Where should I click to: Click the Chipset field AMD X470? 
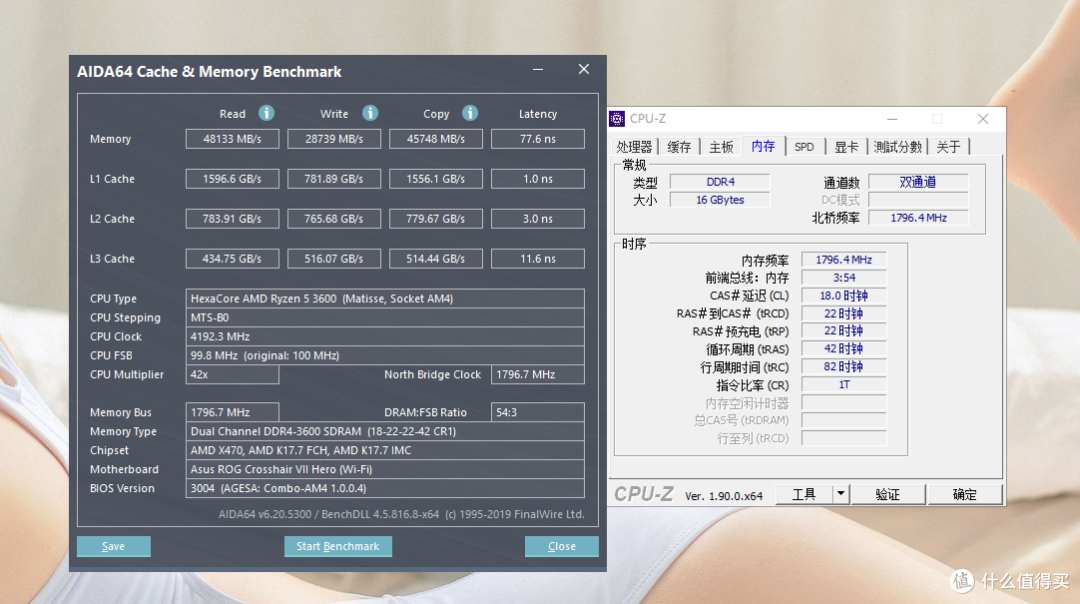[385, 450]
